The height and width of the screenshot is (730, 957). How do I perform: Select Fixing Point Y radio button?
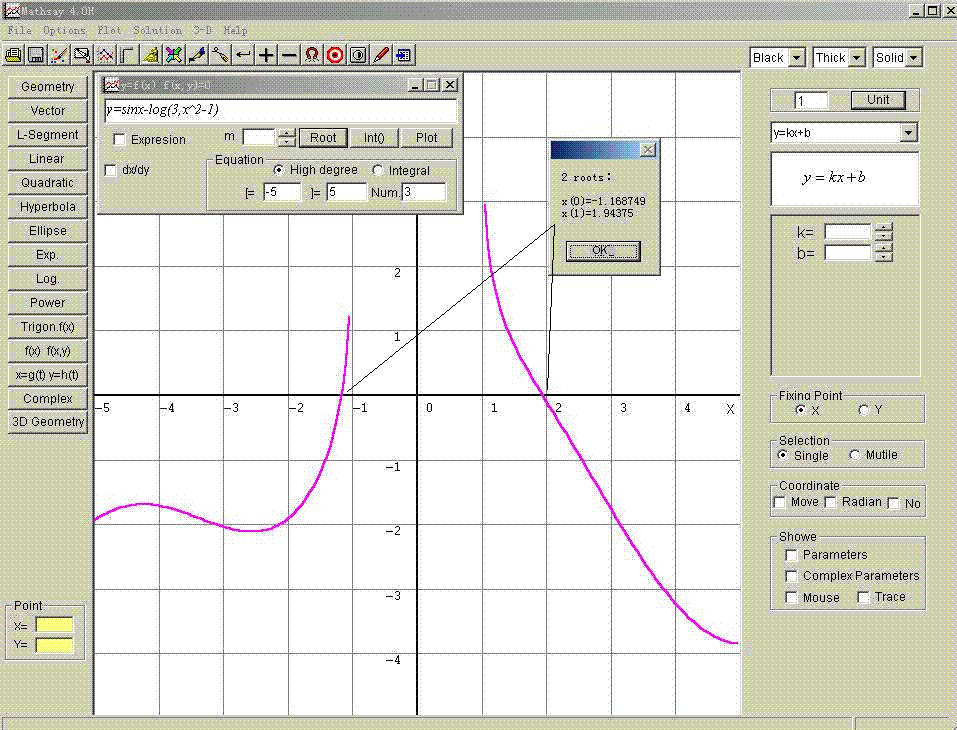tap(864, 410)
